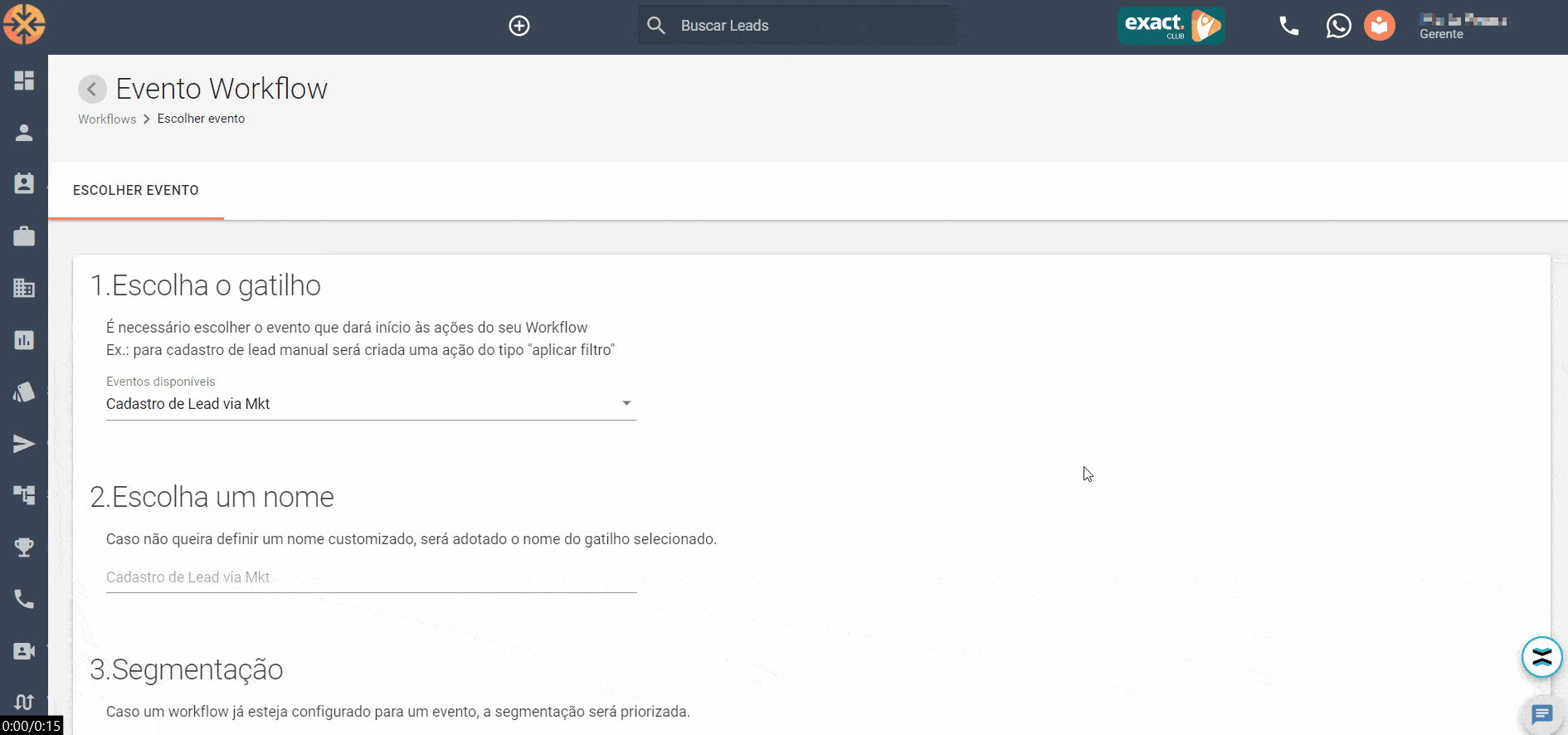Click the Exact Club banner button
The image size is (1568, 735).
[x=1171, y=26]
